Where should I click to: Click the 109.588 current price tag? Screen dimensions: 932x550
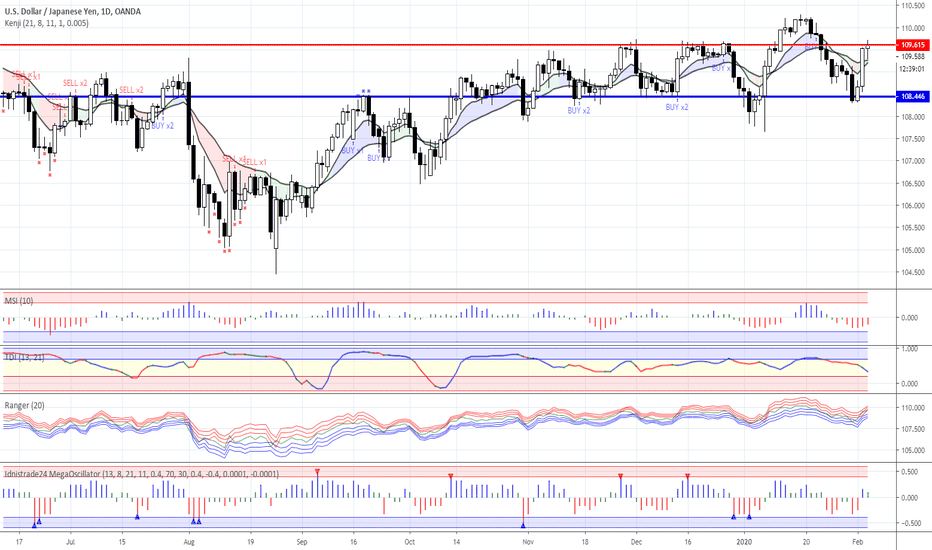(x=912, y=57)
